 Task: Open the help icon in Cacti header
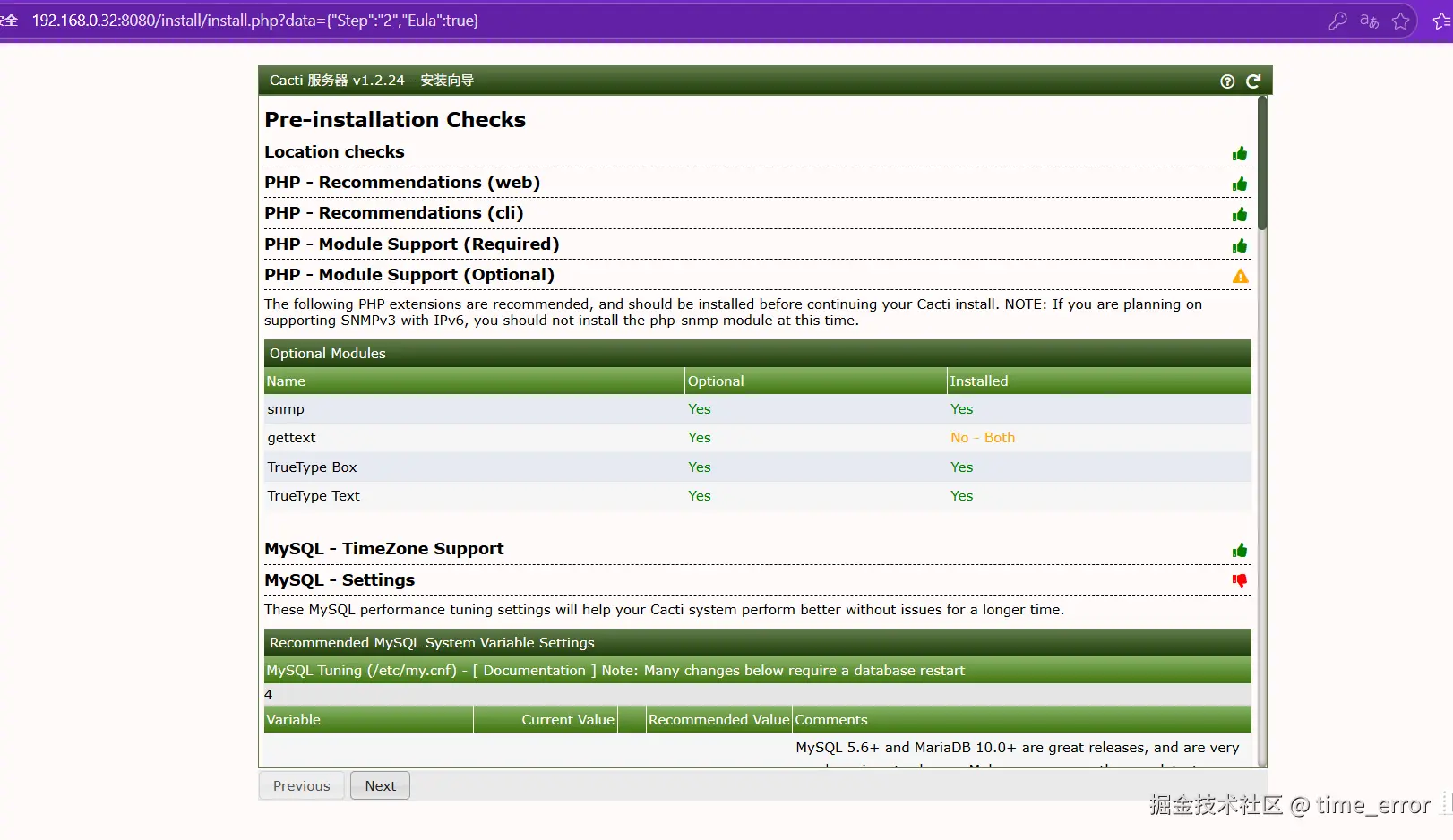point(1227,81)
